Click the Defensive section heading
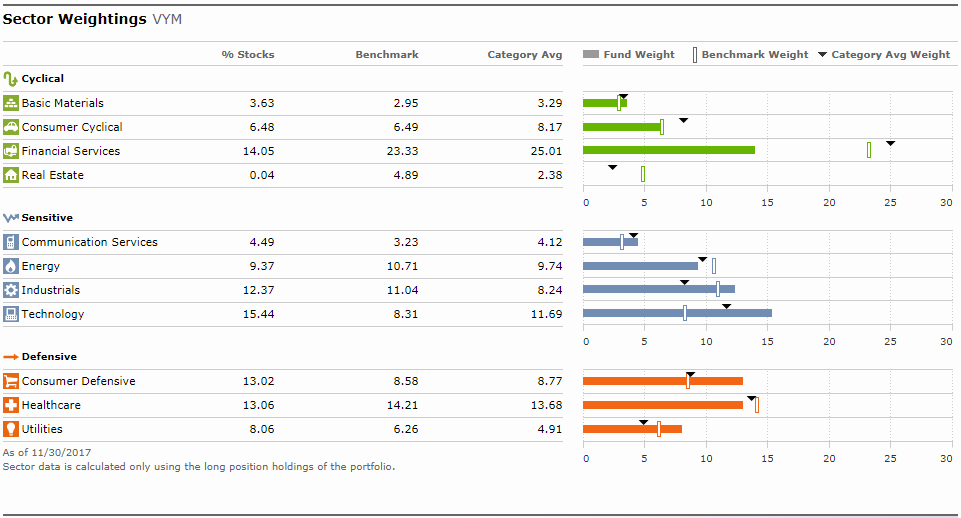 [49, 357]
